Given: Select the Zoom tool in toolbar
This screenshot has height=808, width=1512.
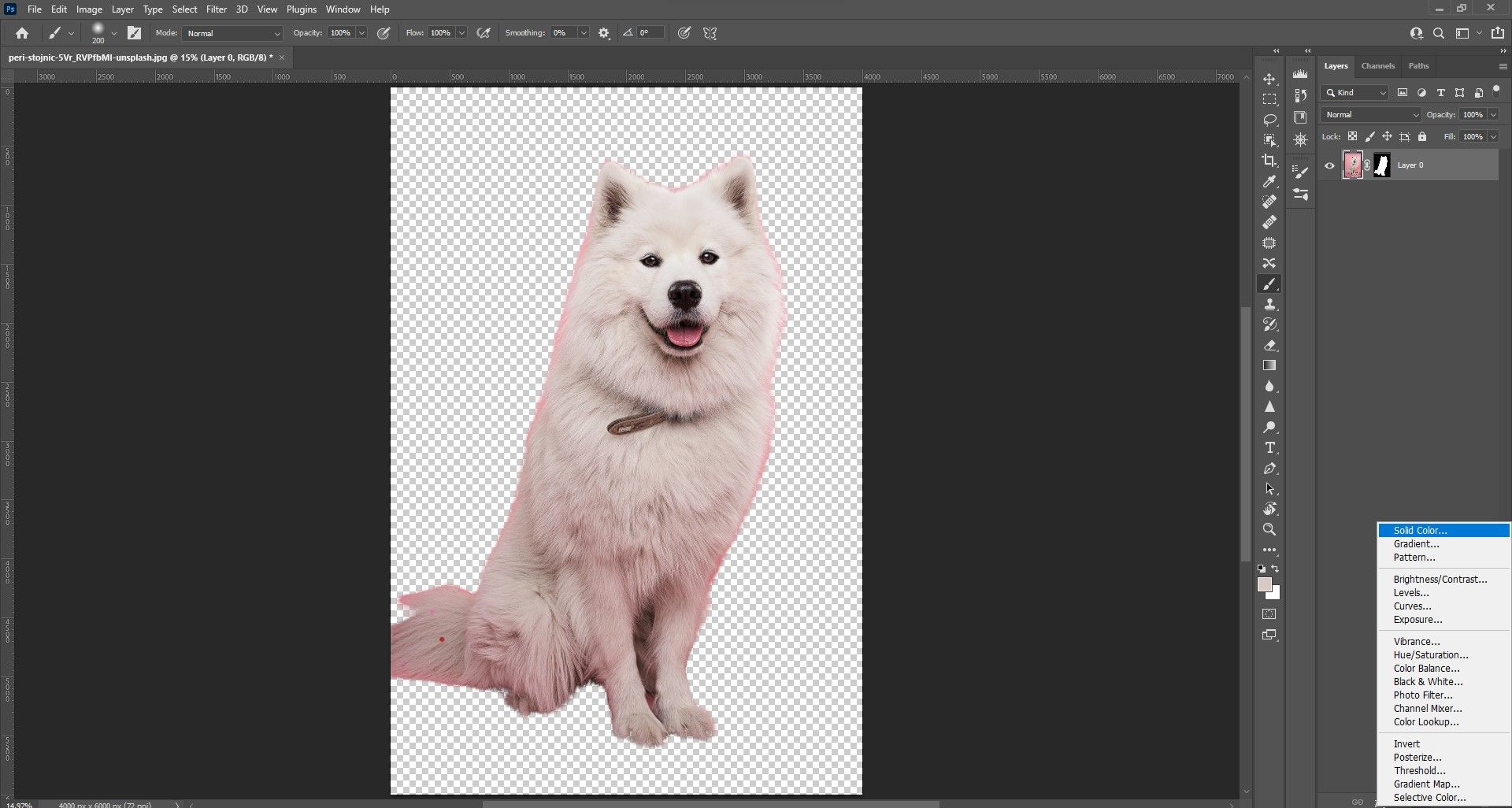Looking at the screenshot, I should tap(1269, 530).
